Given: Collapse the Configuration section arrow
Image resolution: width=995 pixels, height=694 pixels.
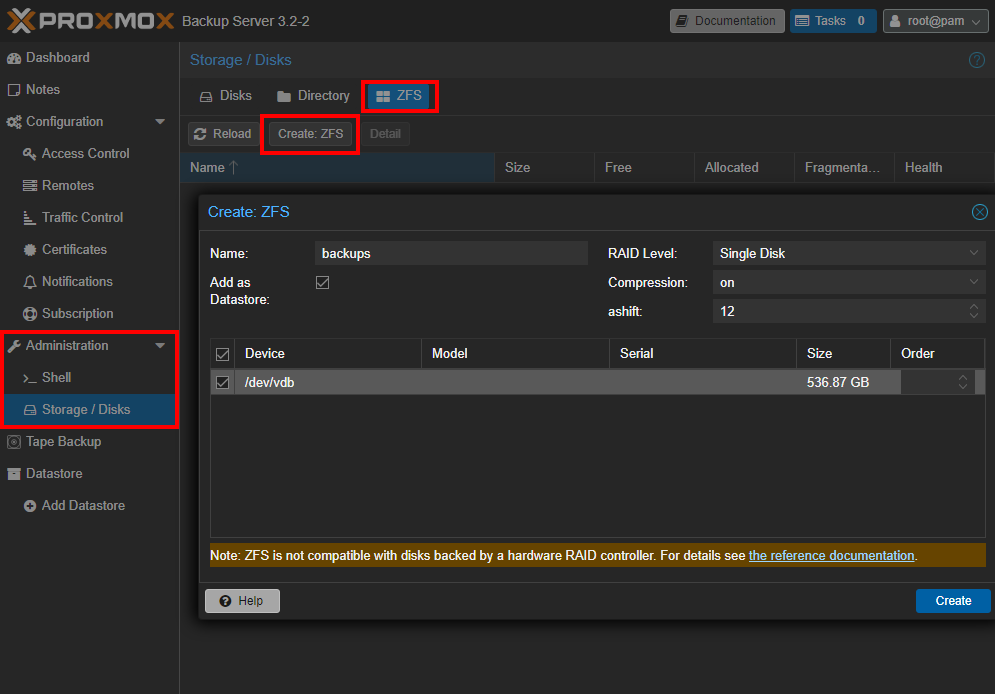Looking at the screenshot, I should [x=160, y=122].
